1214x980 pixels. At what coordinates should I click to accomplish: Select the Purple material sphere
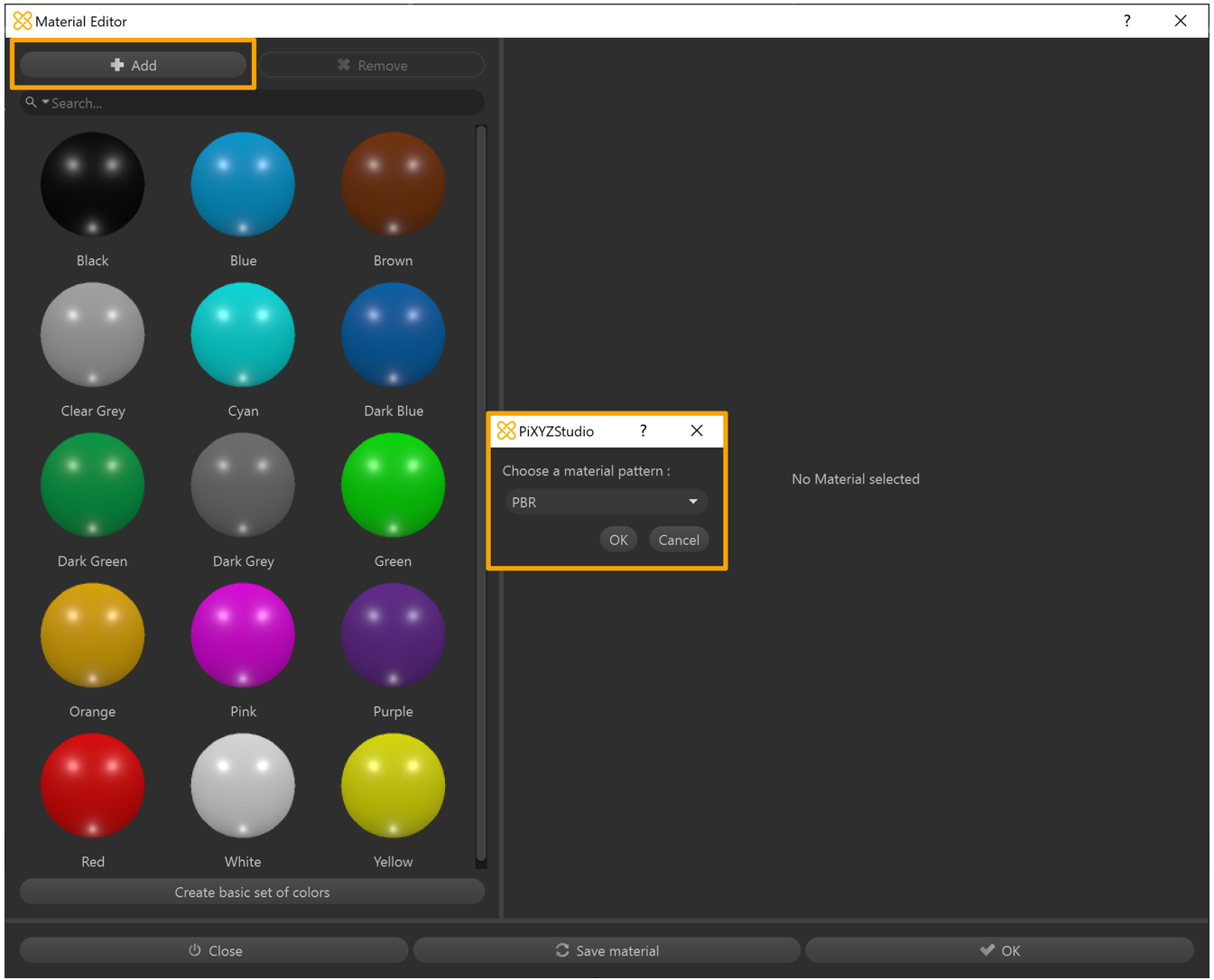[x=393, y=635]
